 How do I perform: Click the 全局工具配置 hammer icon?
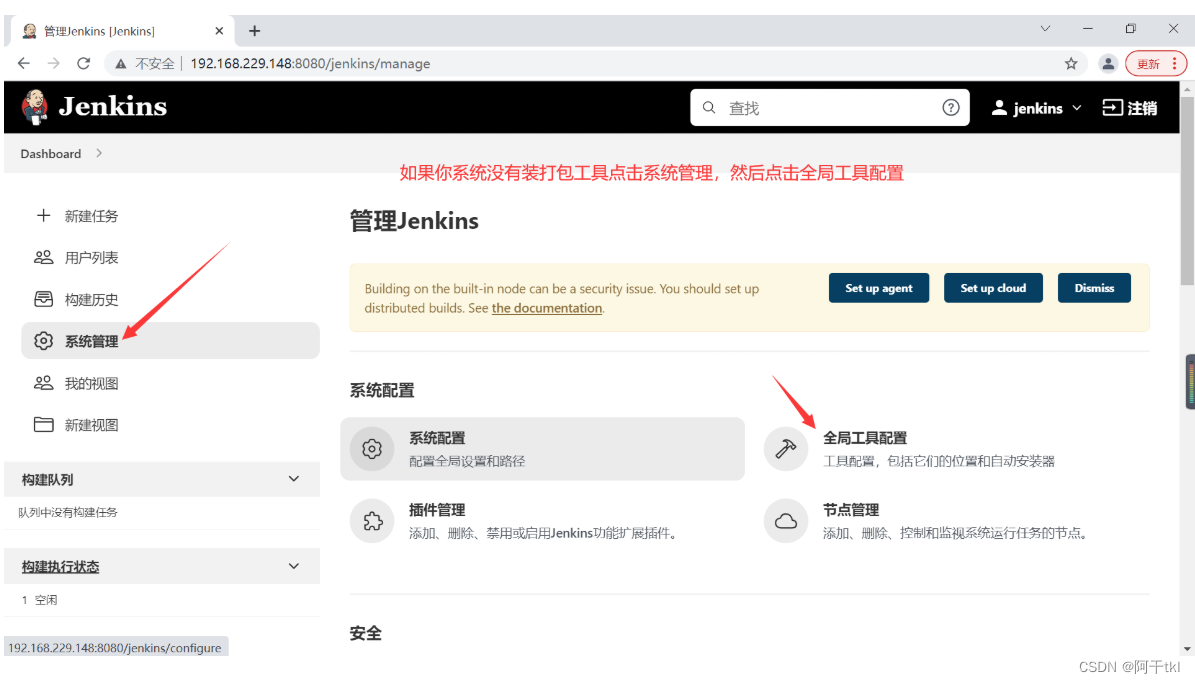click(786, 449)
